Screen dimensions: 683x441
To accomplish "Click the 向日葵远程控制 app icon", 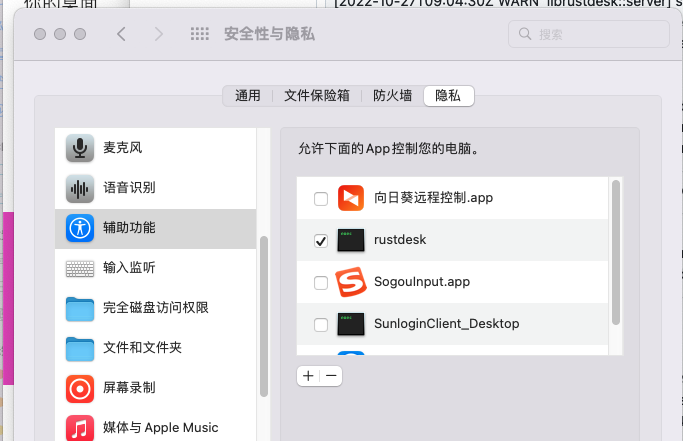I will 351,198.
